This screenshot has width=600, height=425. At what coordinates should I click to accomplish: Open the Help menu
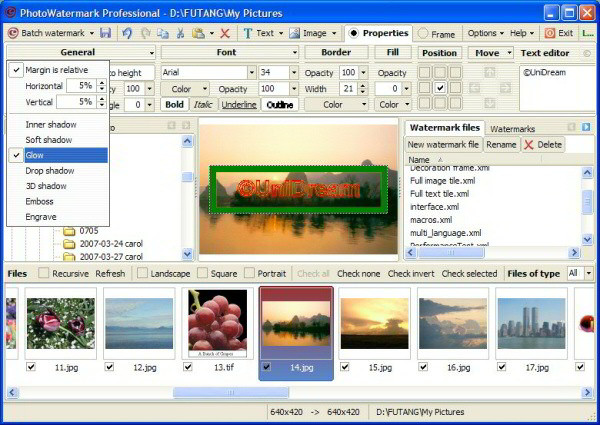pos(522,33)
